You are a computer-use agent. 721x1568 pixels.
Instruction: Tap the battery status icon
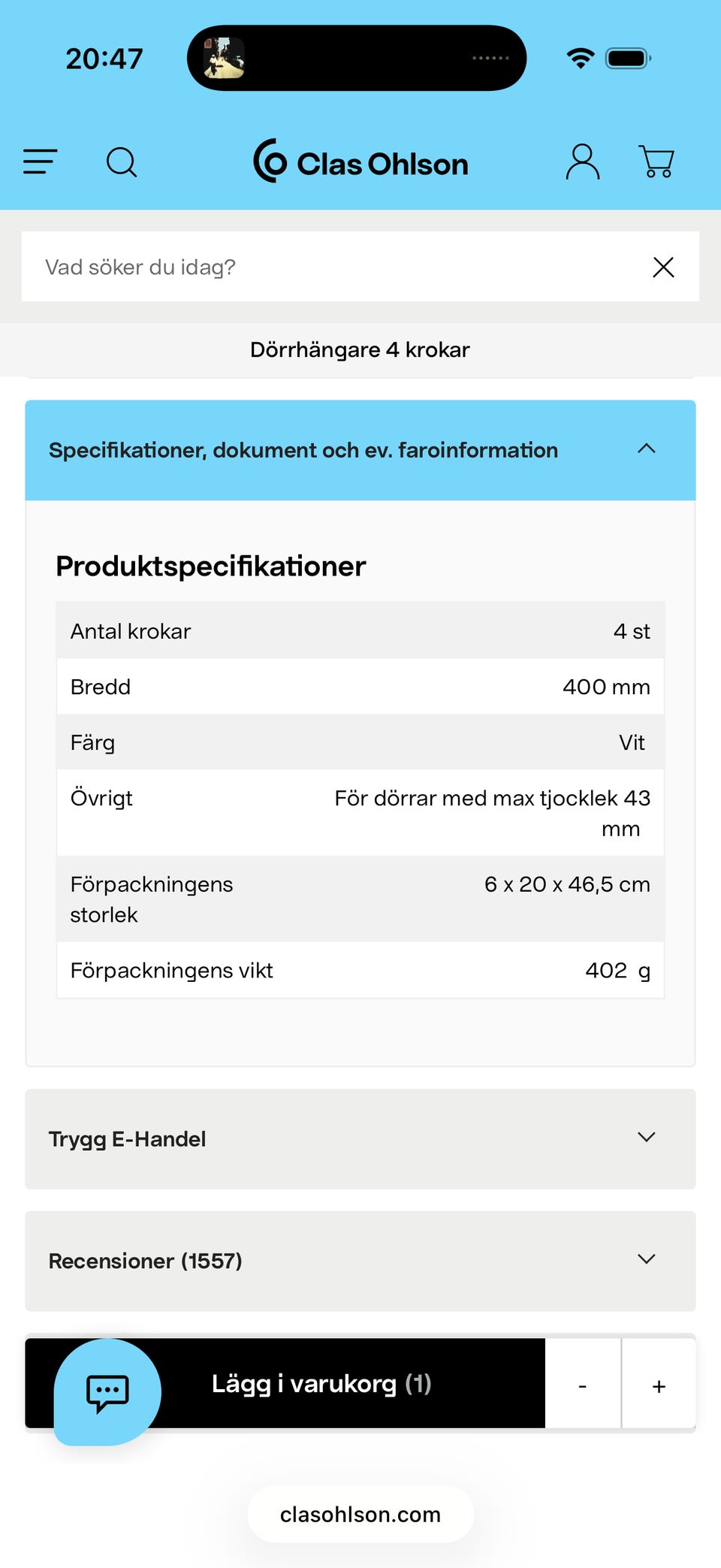[x=628, y=58]
